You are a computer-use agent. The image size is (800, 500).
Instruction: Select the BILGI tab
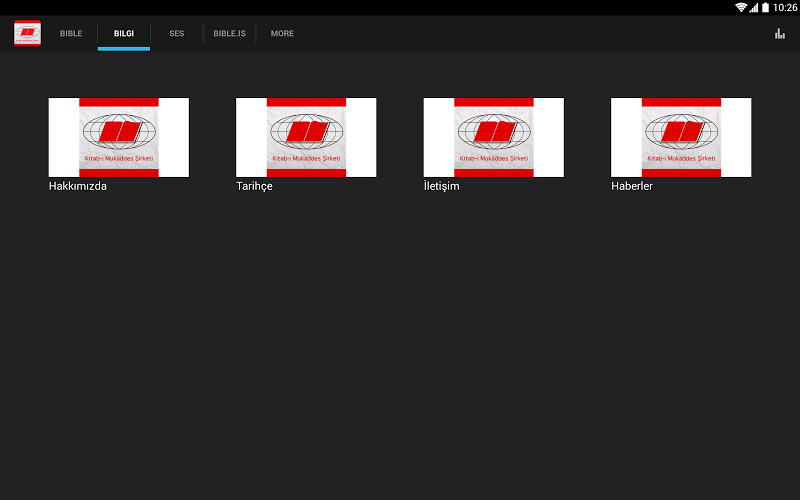[x=124, y=34]
